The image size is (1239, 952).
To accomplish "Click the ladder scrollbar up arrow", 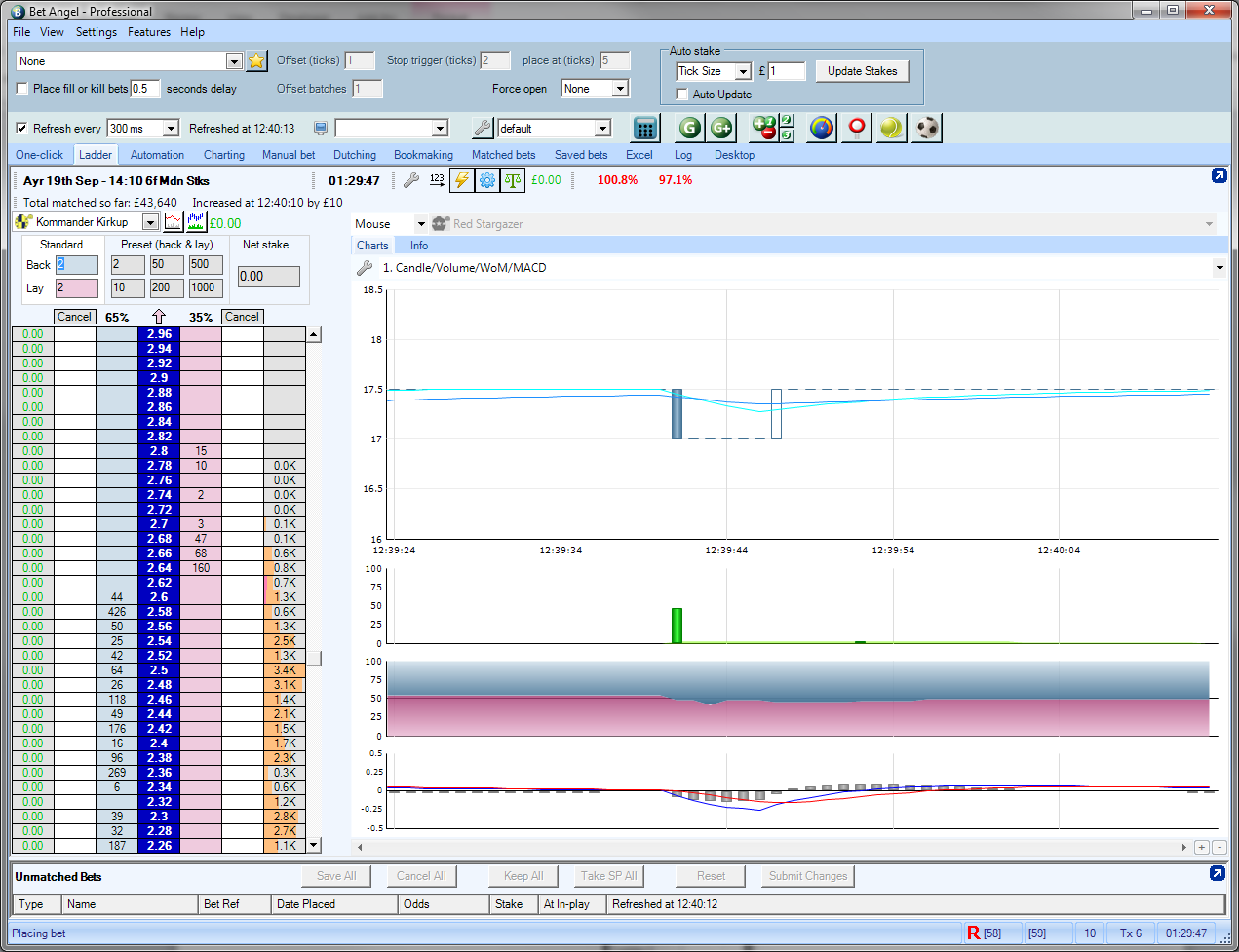I will point(314,334).
